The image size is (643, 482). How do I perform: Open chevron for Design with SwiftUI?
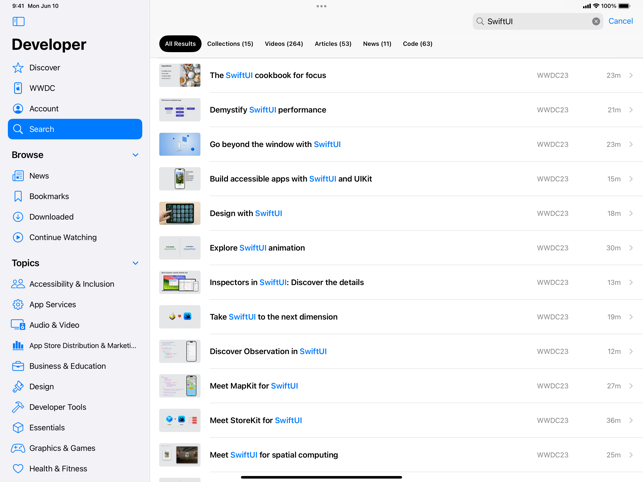[x=631, y=213]
